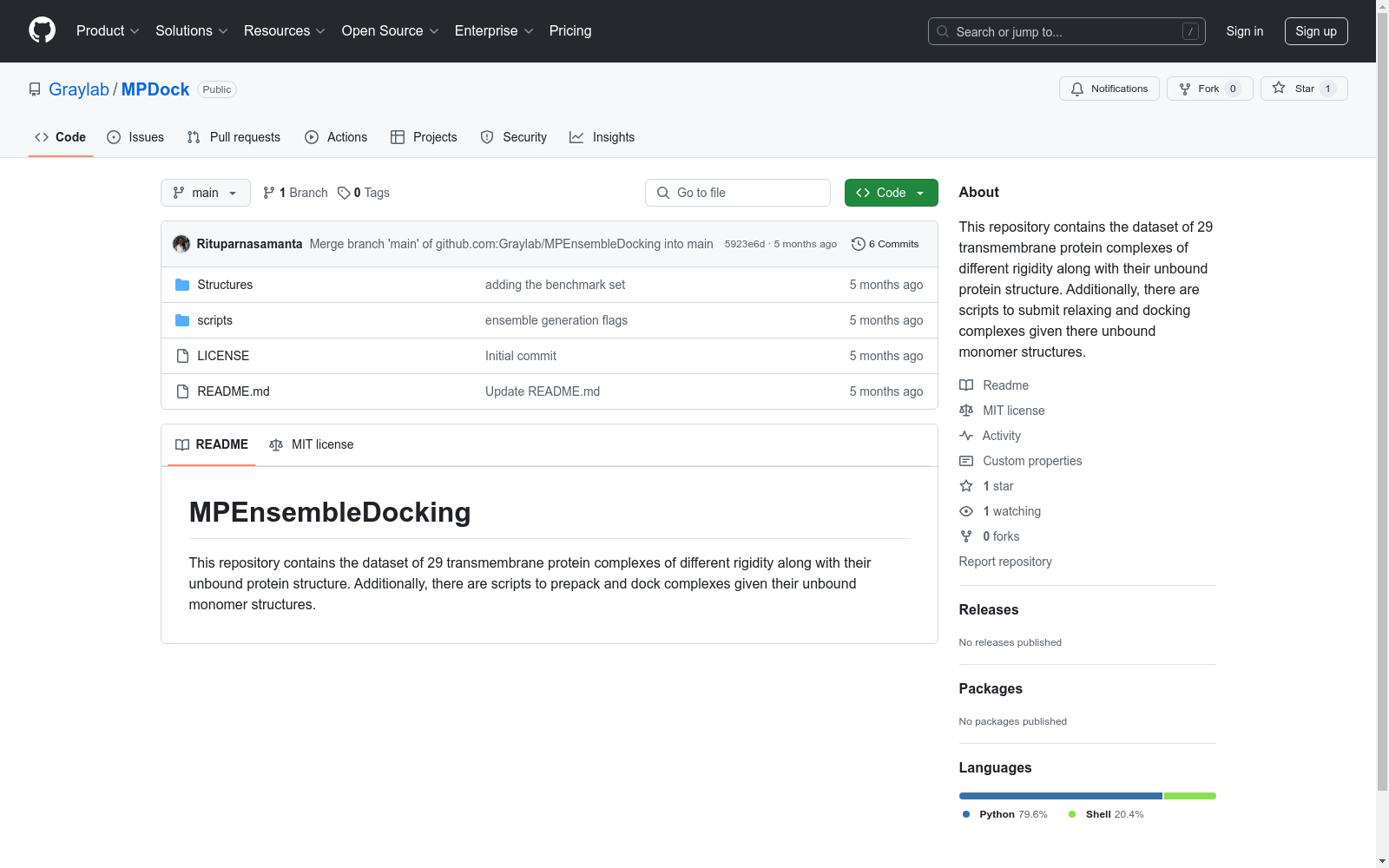Click the fork icon beside 0 forks
This screenshot has width=1389, height=868.
[x=966, y=536]
